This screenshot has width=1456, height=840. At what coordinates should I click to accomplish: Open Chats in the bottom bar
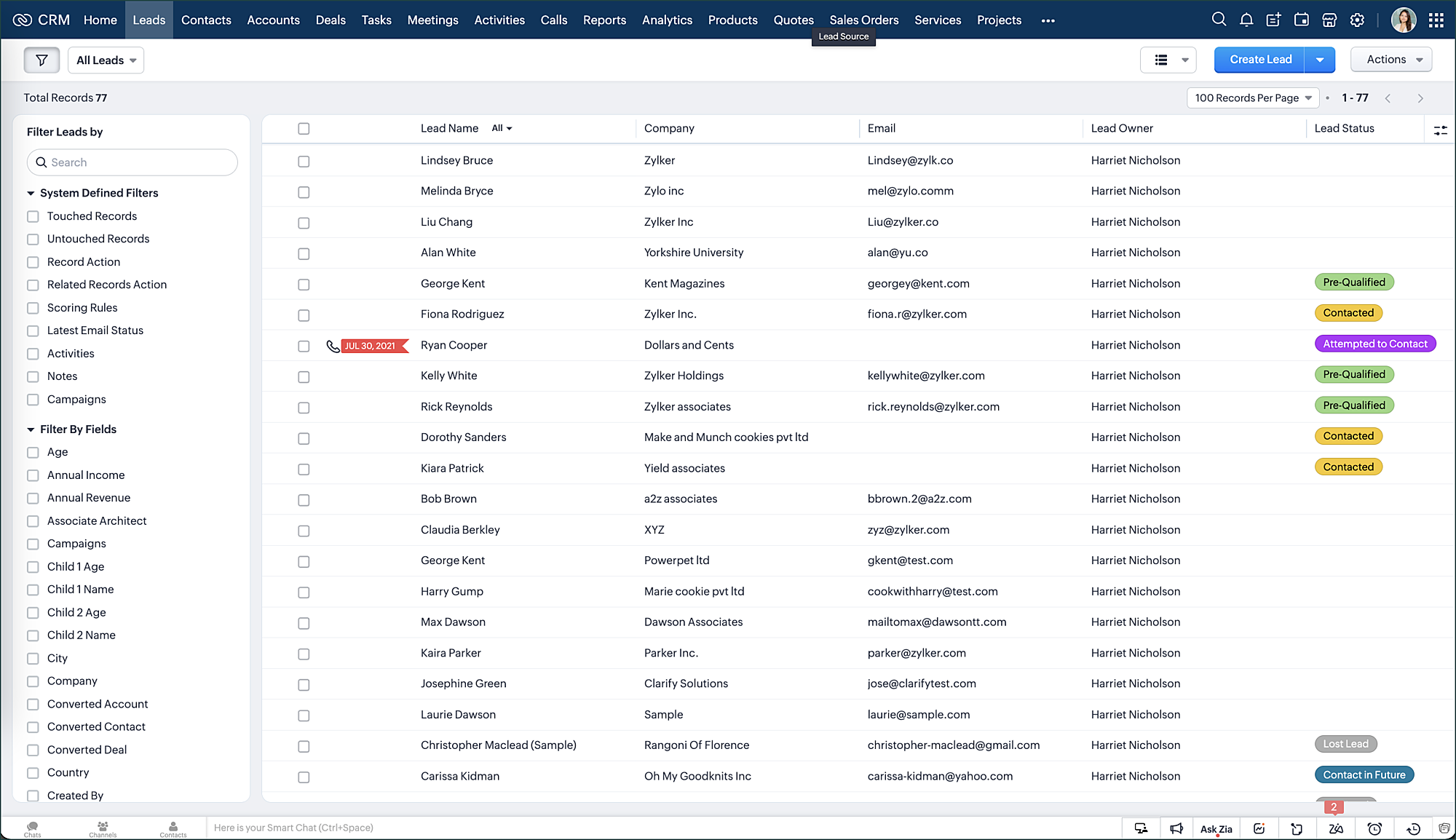[32, 829]
